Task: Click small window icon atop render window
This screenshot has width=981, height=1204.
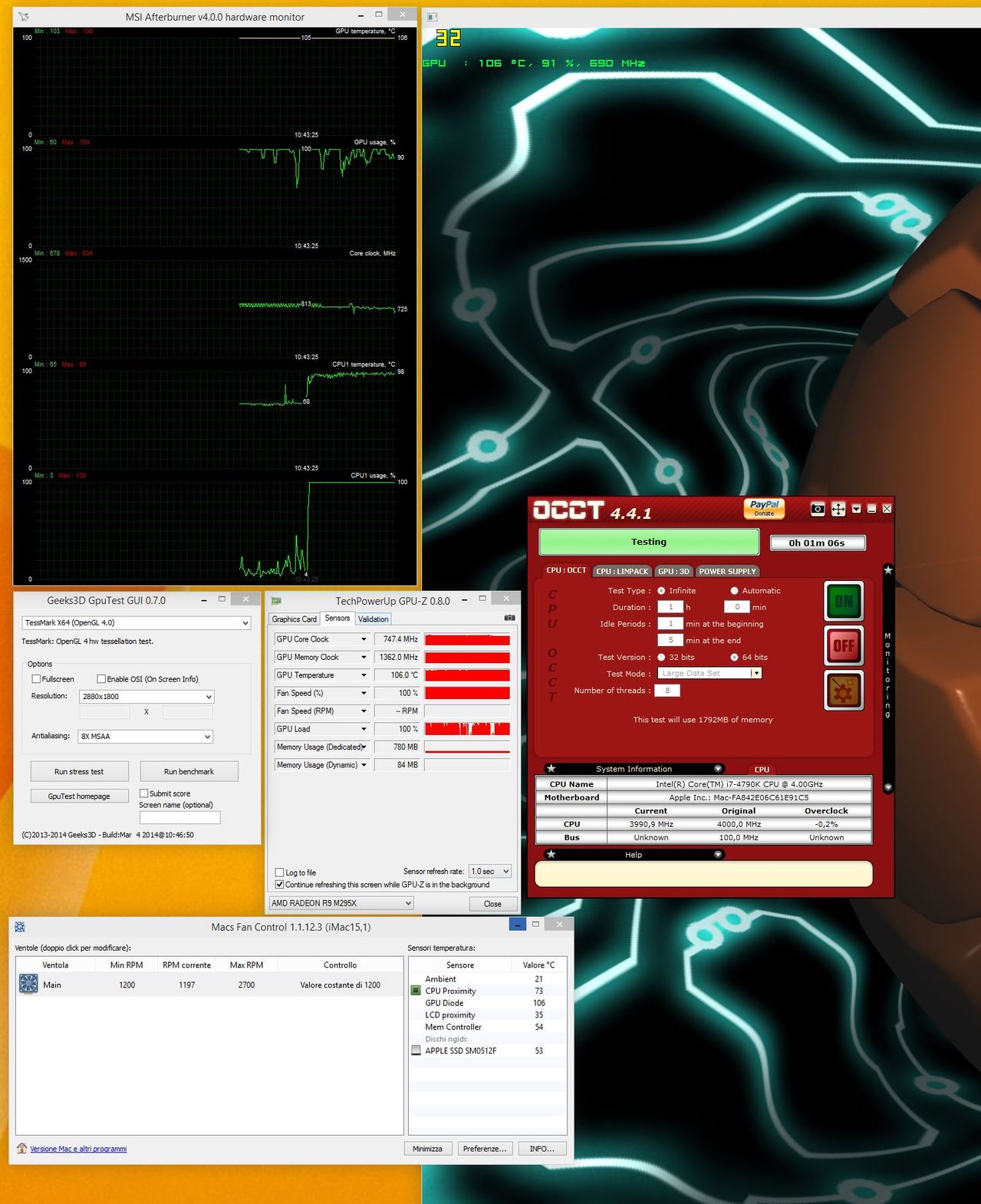Action: (x=432, y=17)
